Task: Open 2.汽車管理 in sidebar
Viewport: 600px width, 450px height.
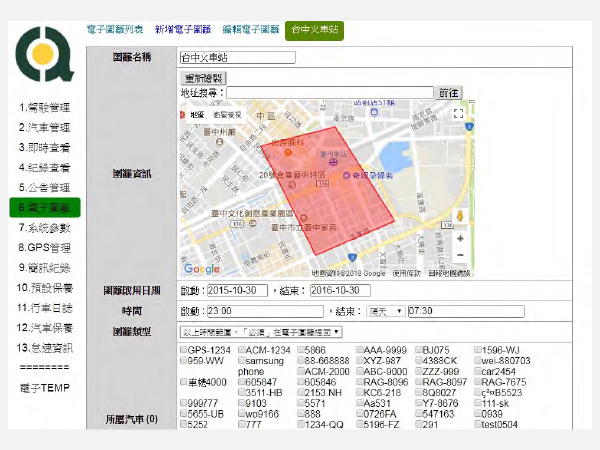Action: (x=45, y=127)
